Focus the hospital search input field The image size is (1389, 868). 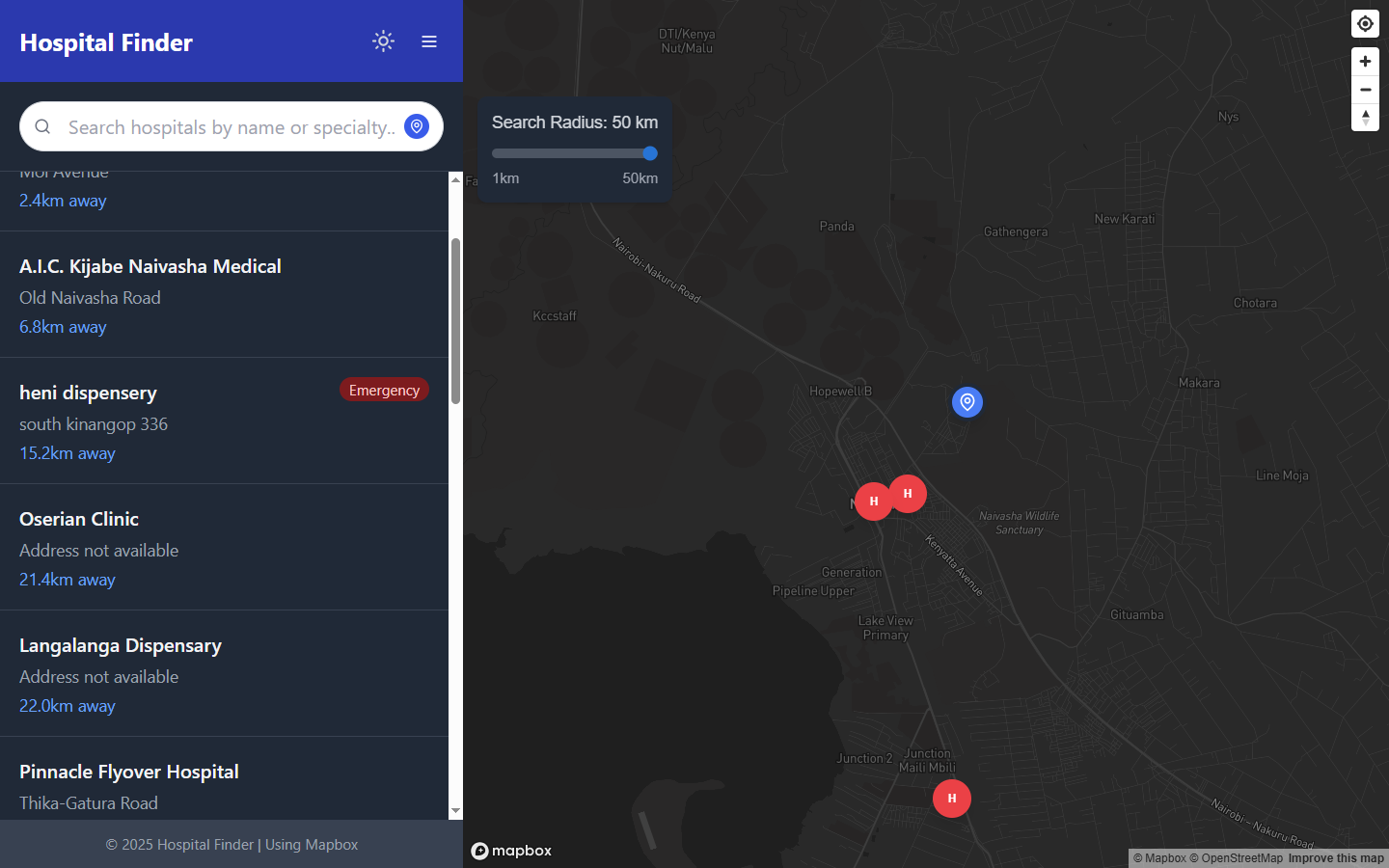tap(231, 127)
